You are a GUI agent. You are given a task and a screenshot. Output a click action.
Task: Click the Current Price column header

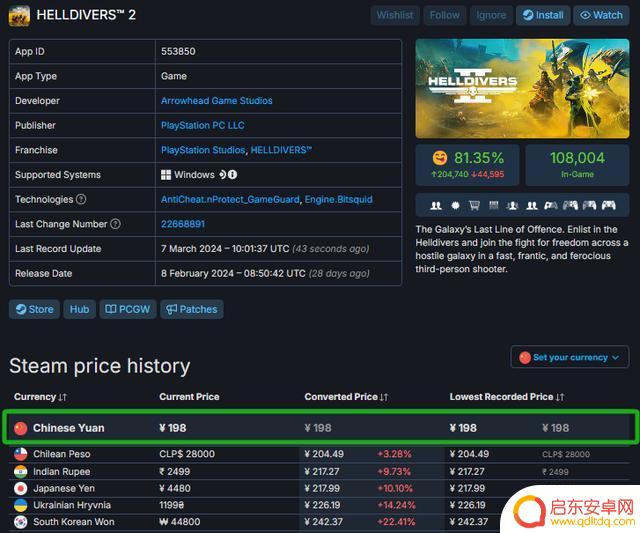[x=189, y=397]
